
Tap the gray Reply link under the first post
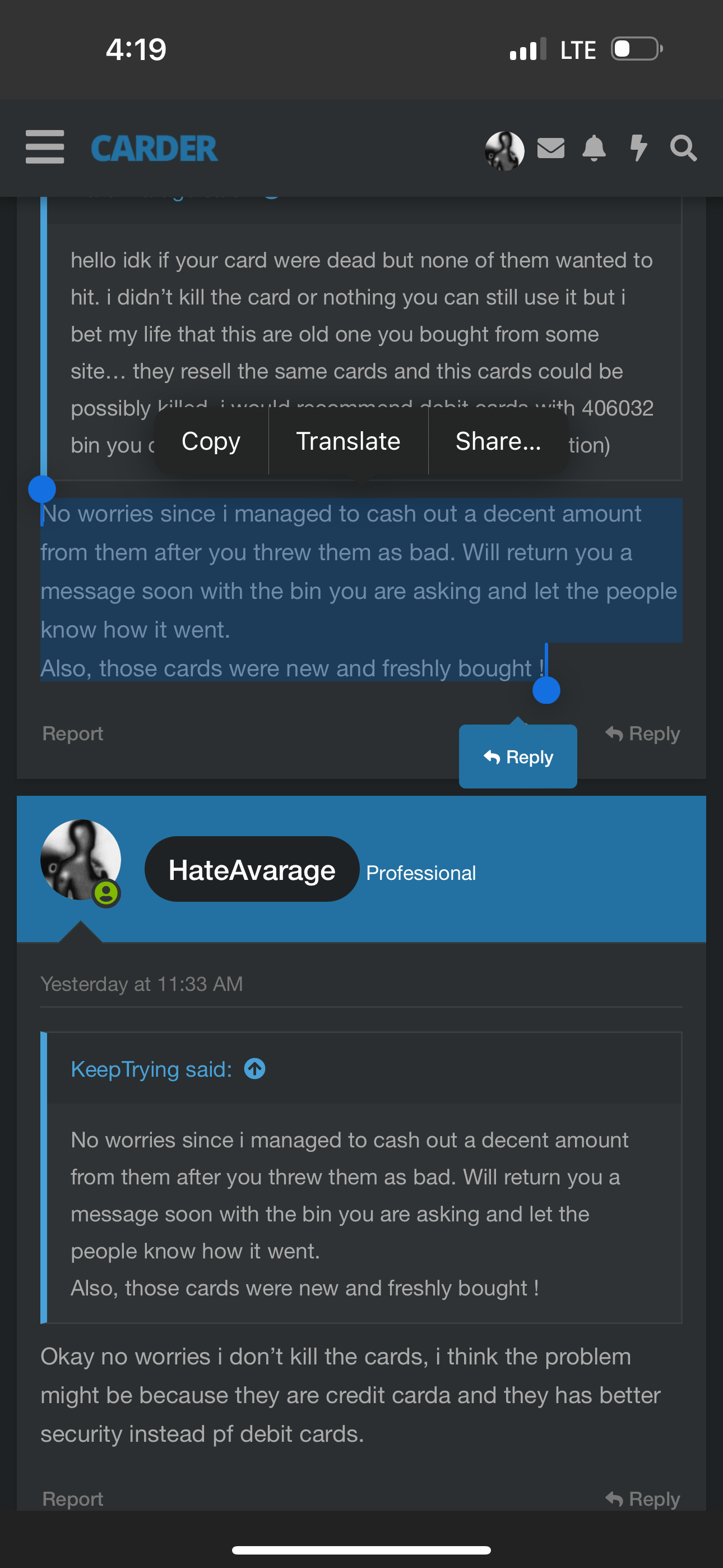pyautogui.click(x=643, y=734)
